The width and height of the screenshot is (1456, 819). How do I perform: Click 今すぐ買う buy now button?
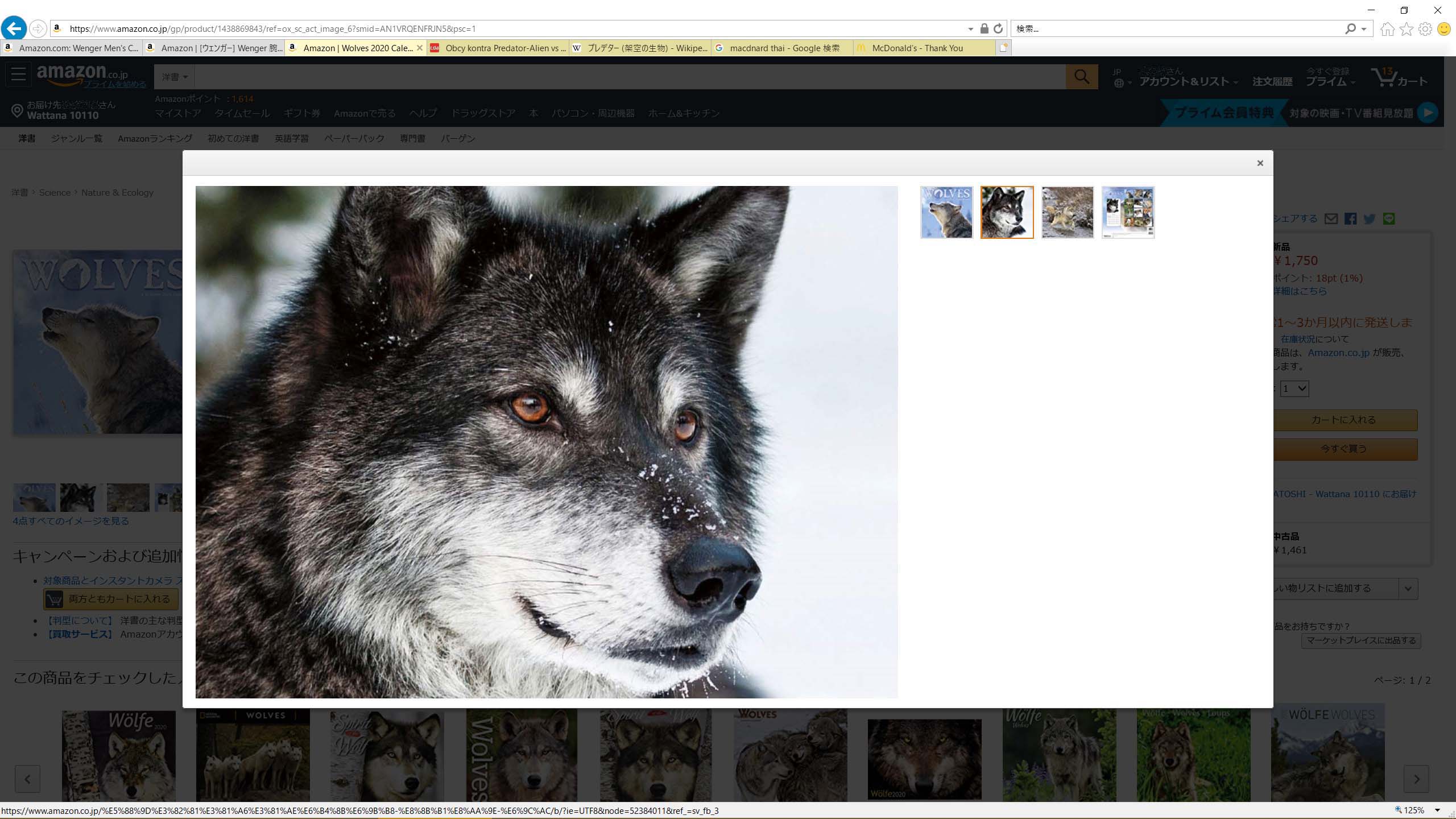coord(1345,449)
